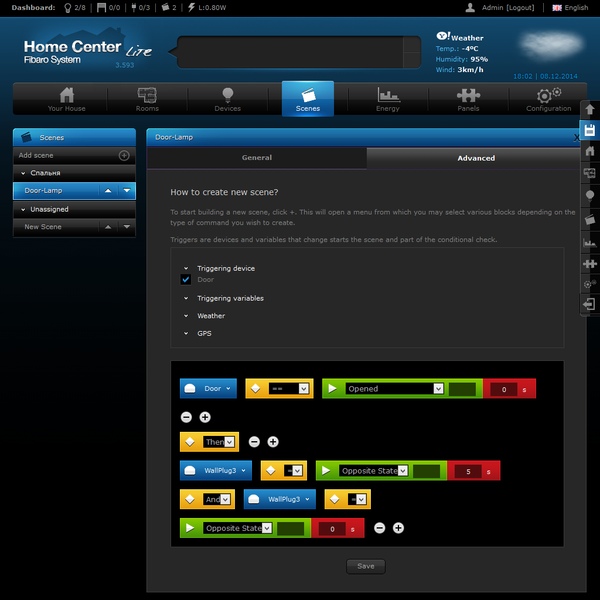Open the Opened state dropdown

coord(395,389)
